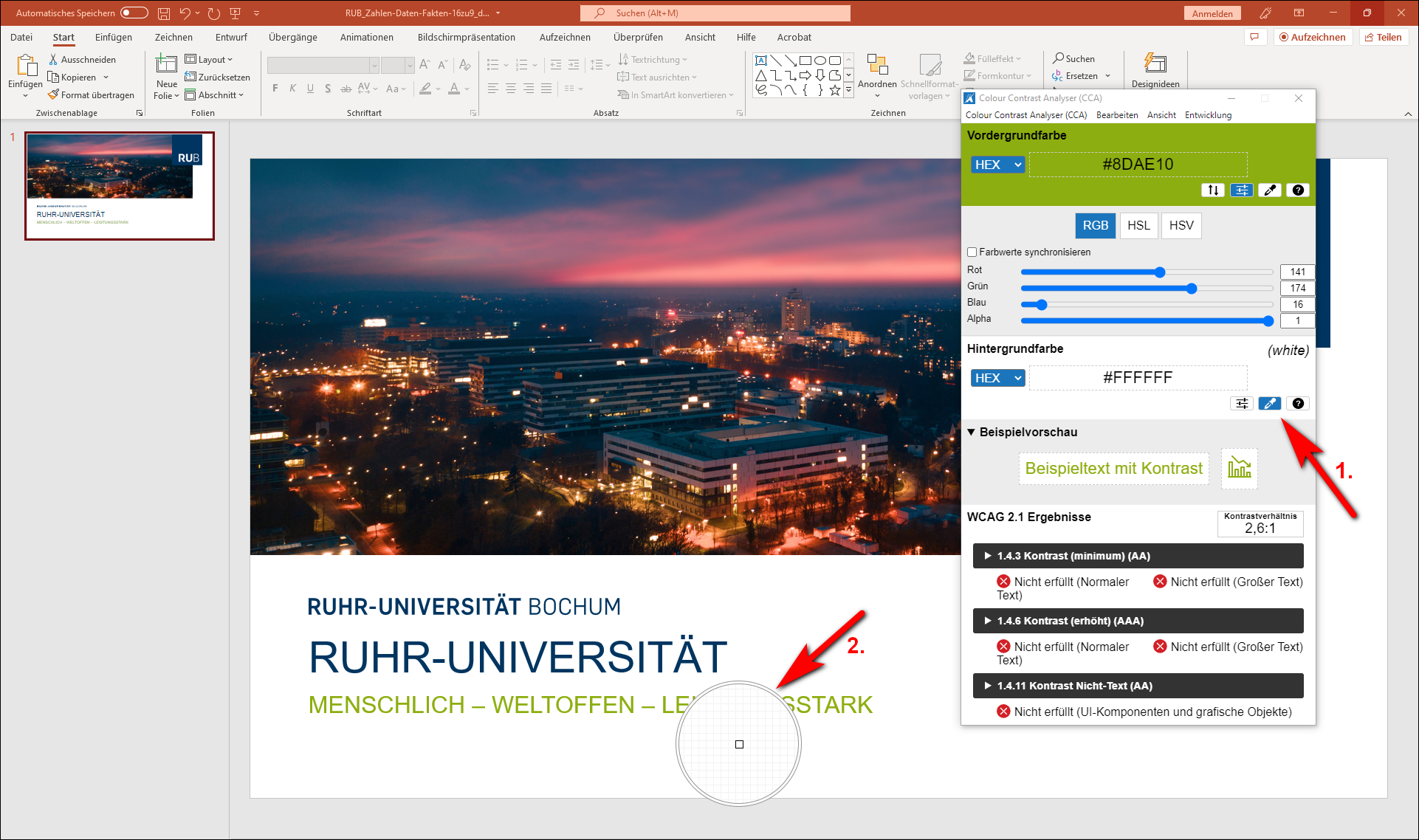
Task: Click the Suchen (Alt+M) search box
Action: 715,13
